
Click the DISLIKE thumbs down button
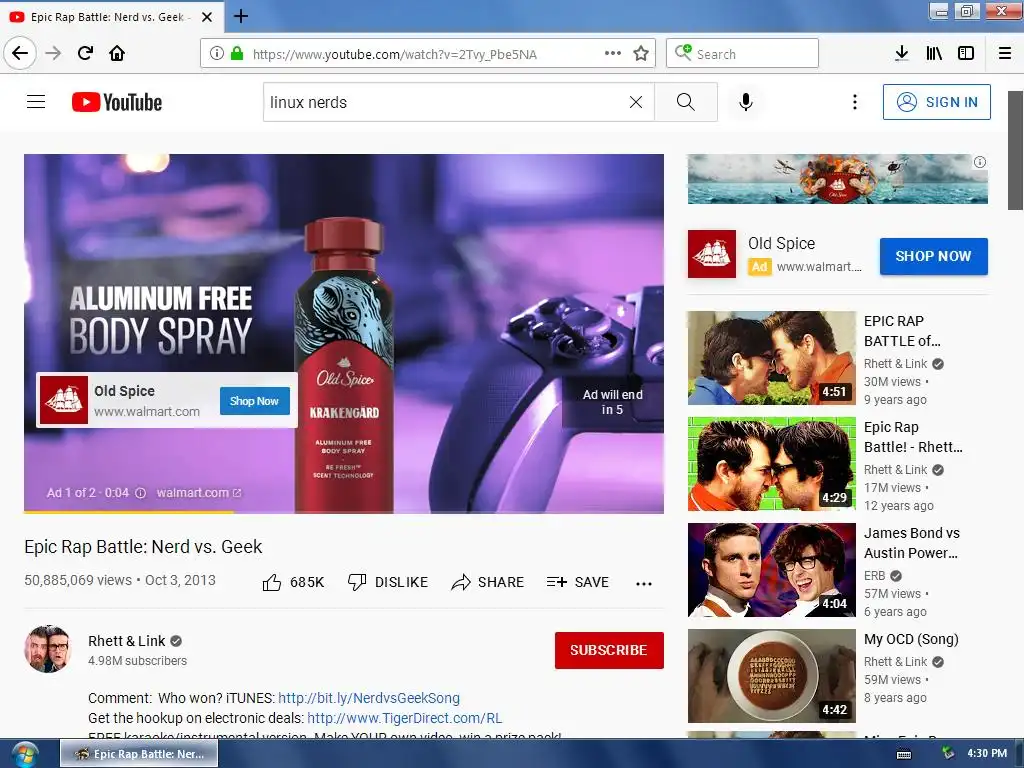pos(388,582)
